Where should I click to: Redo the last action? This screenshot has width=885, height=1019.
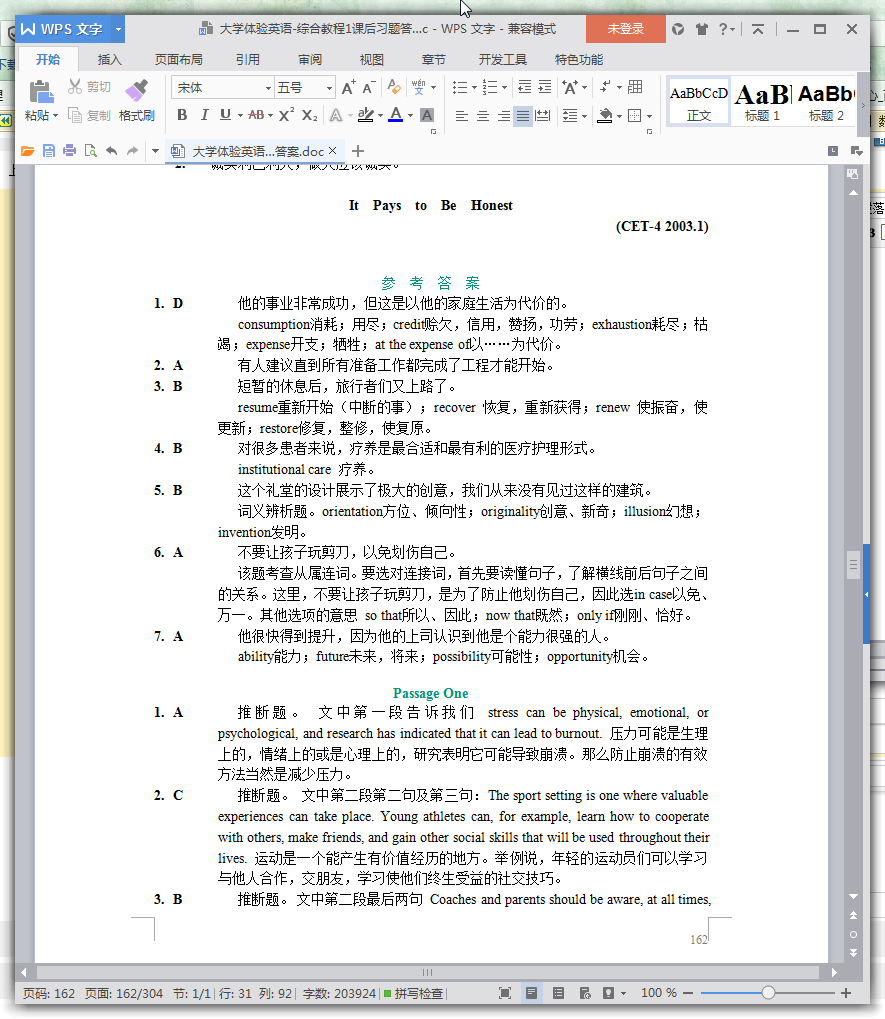(133, 151)
